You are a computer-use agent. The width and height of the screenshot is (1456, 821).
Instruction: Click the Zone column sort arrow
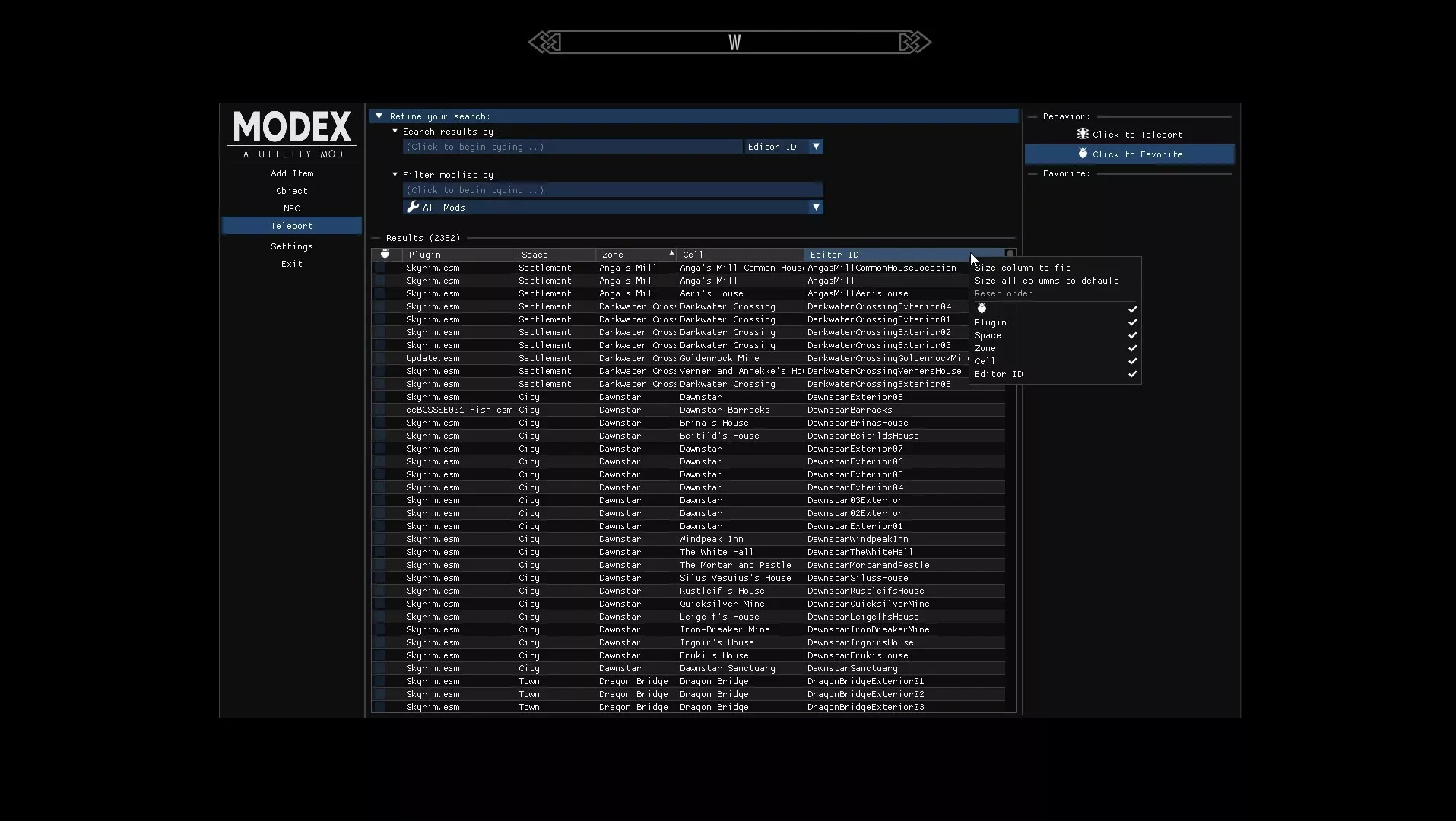(x=671, y=253)
